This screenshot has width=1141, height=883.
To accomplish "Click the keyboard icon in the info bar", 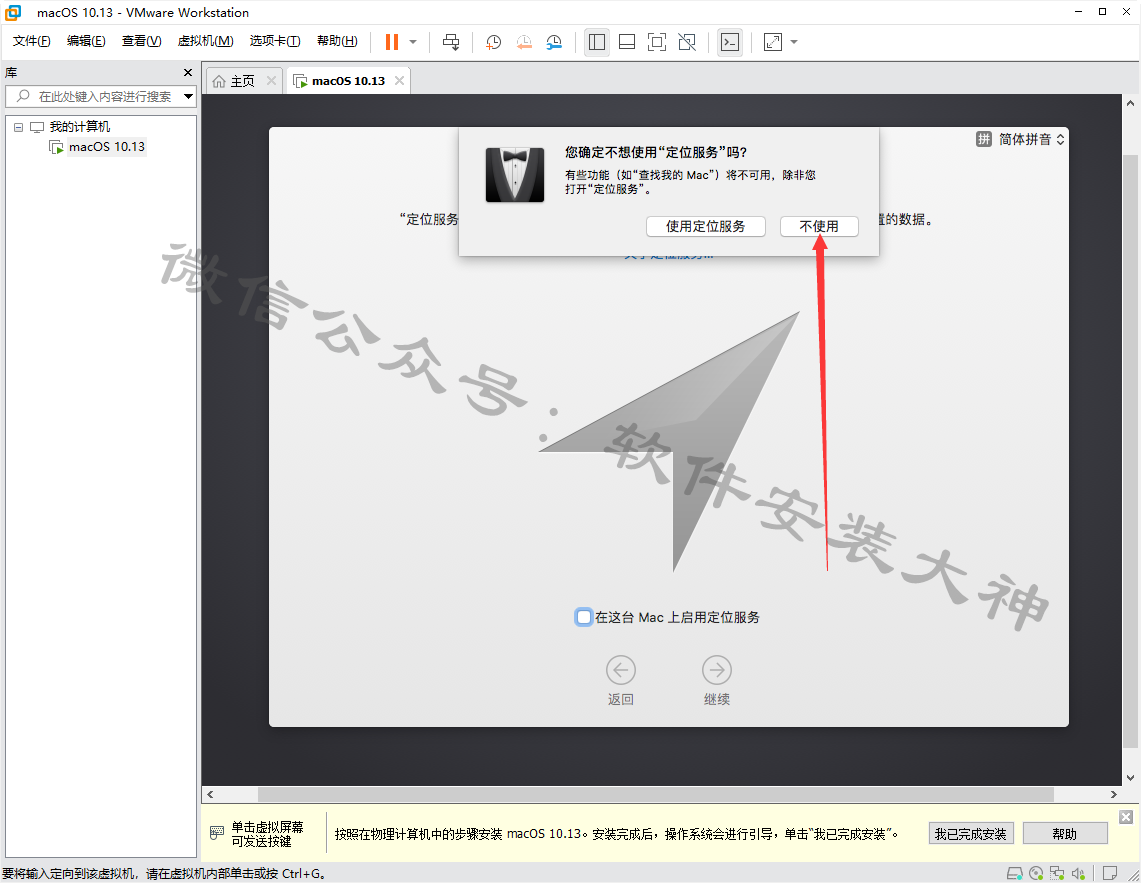I will [x=217, y=832].
